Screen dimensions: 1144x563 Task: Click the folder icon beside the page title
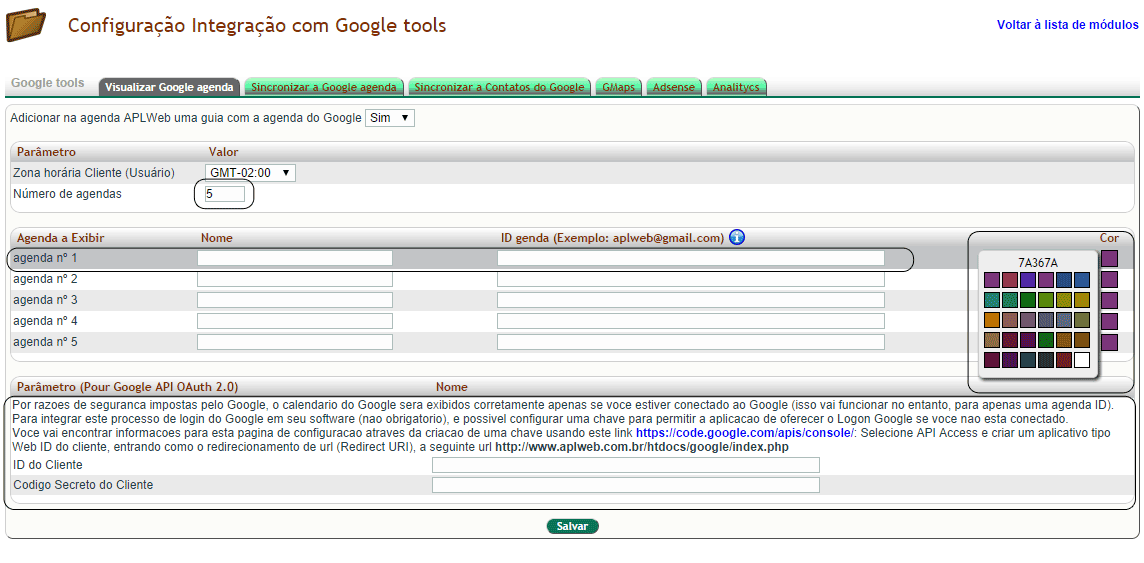(26, 24)
